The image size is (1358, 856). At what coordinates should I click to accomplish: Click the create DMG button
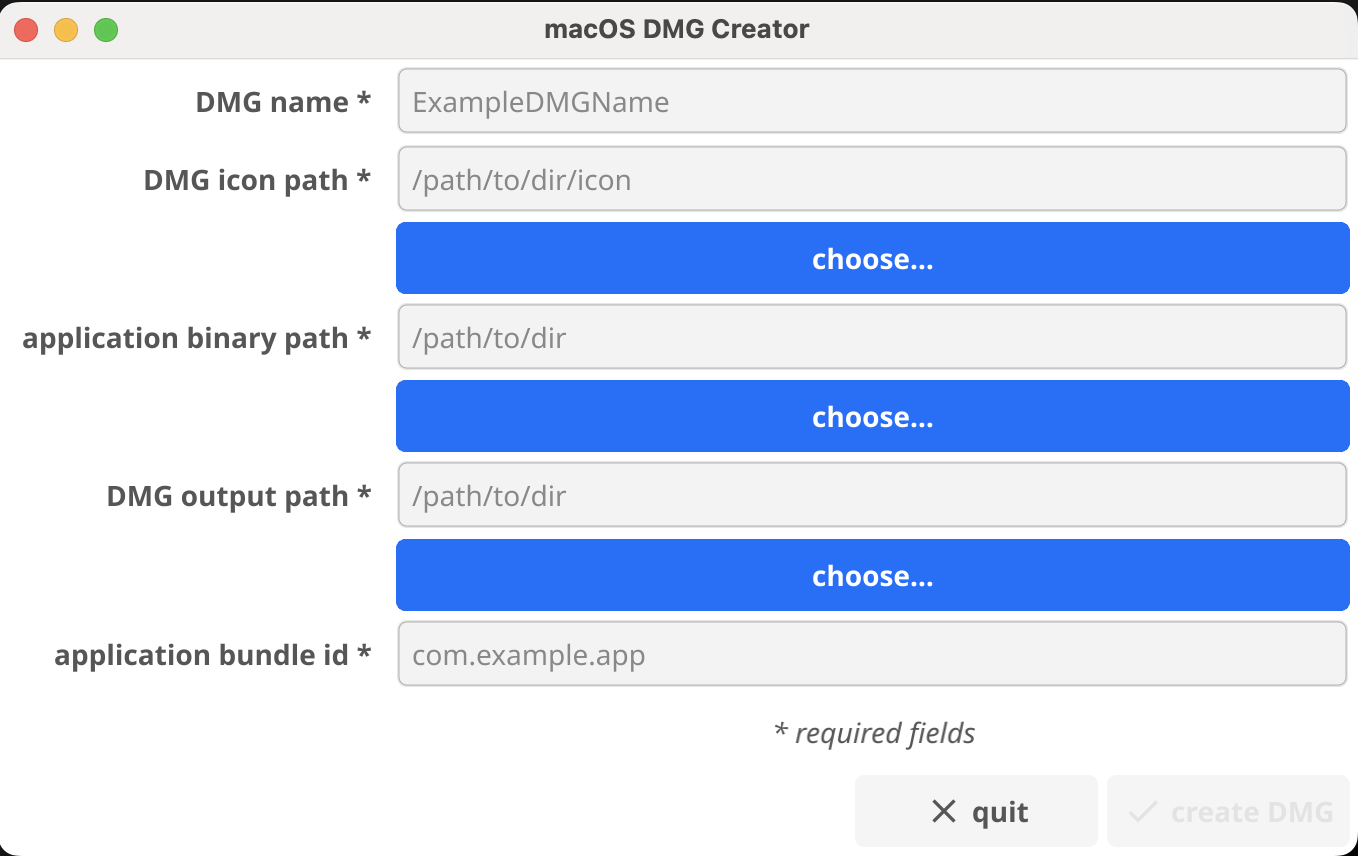tap(1228, 811)
